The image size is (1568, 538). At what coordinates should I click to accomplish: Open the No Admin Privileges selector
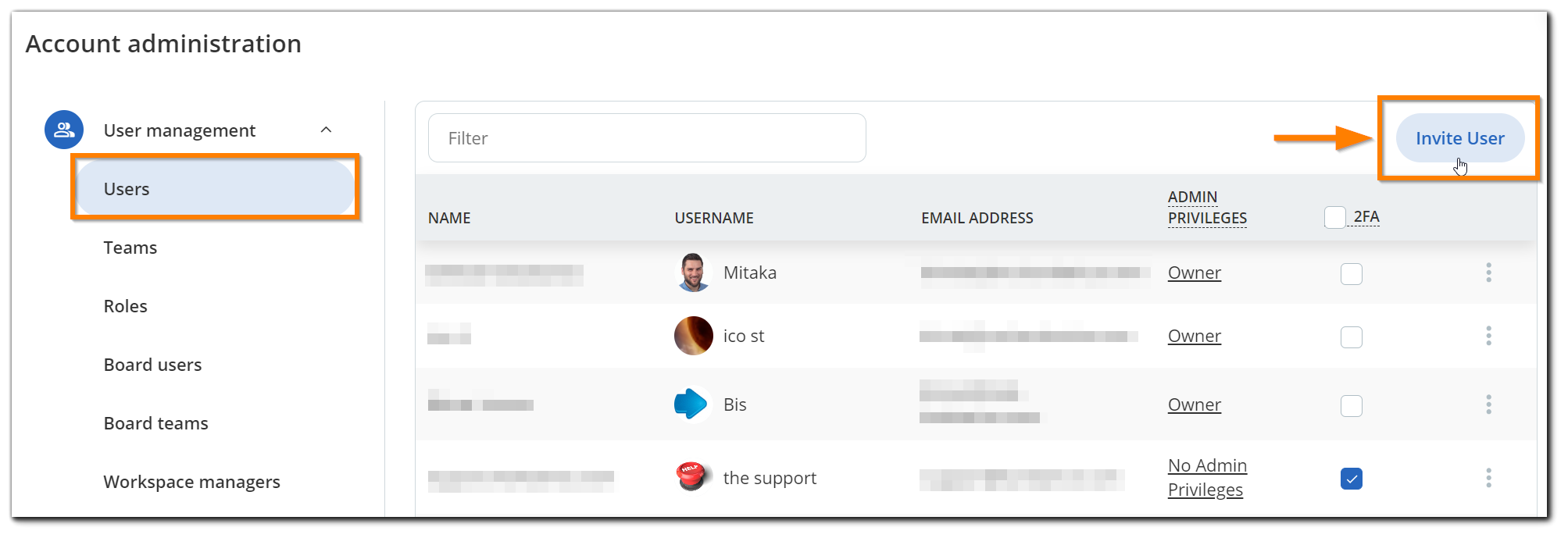[x=1206, y=477]
